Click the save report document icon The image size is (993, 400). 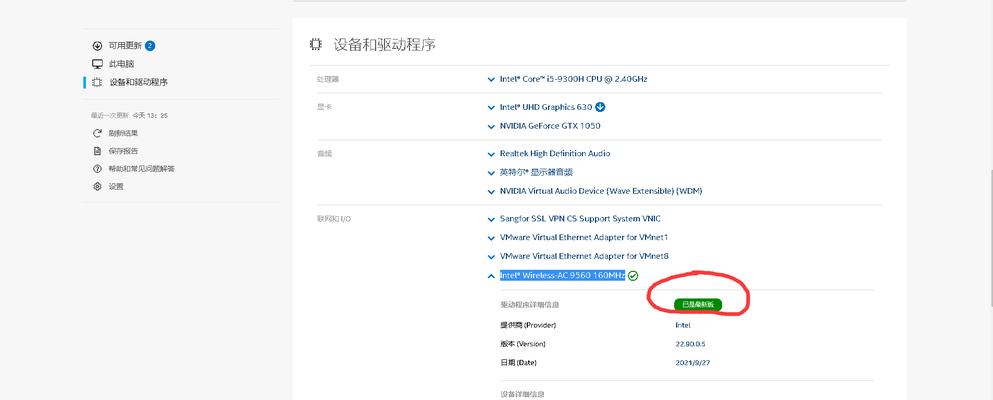[x=97, y=151]
